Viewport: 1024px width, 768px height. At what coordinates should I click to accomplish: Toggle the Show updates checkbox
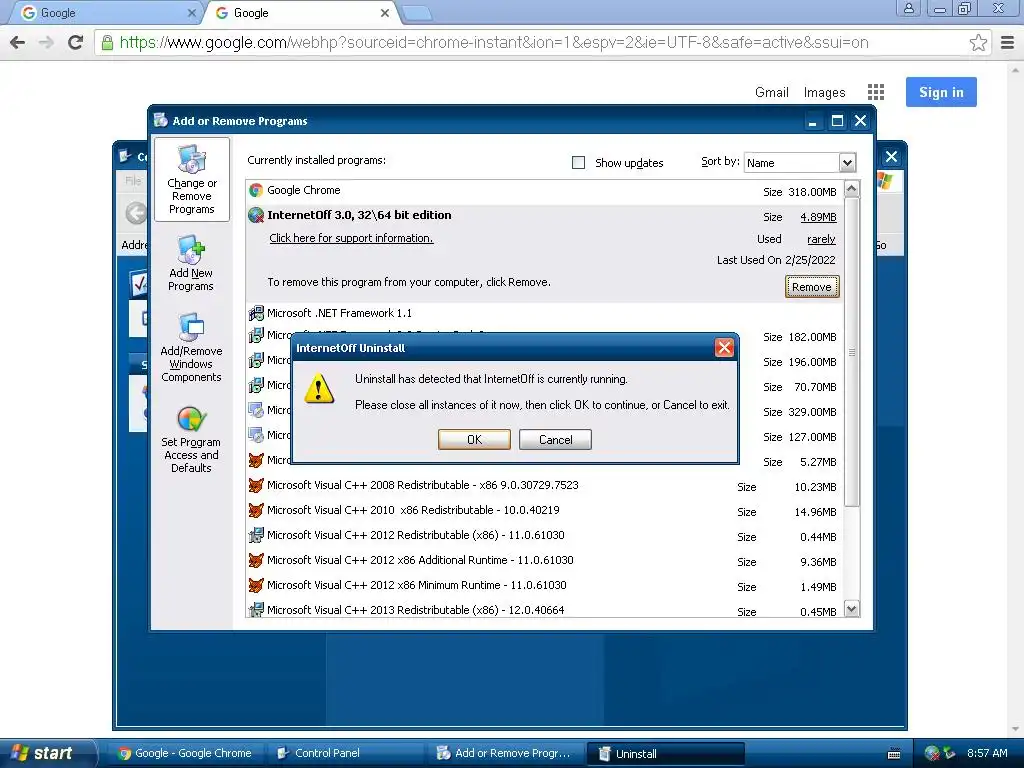pos(579,163)
